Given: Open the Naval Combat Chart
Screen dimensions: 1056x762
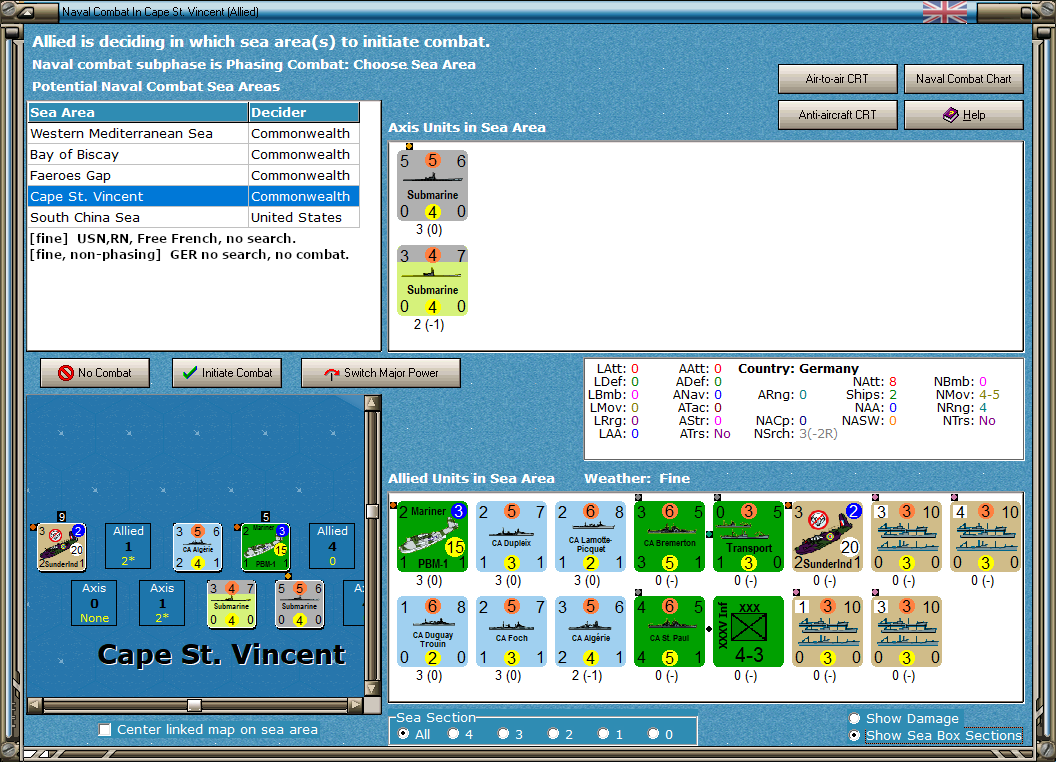Looking at the screenshot, I should (963, 79).
